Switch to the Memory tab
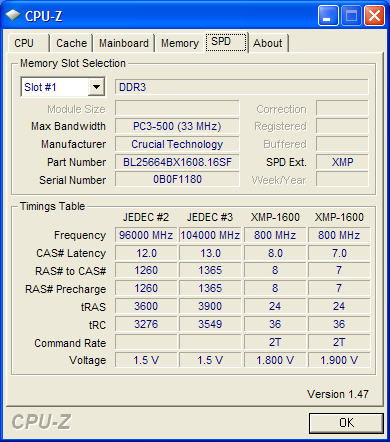390x442 pixels. [x=180, y=43]
